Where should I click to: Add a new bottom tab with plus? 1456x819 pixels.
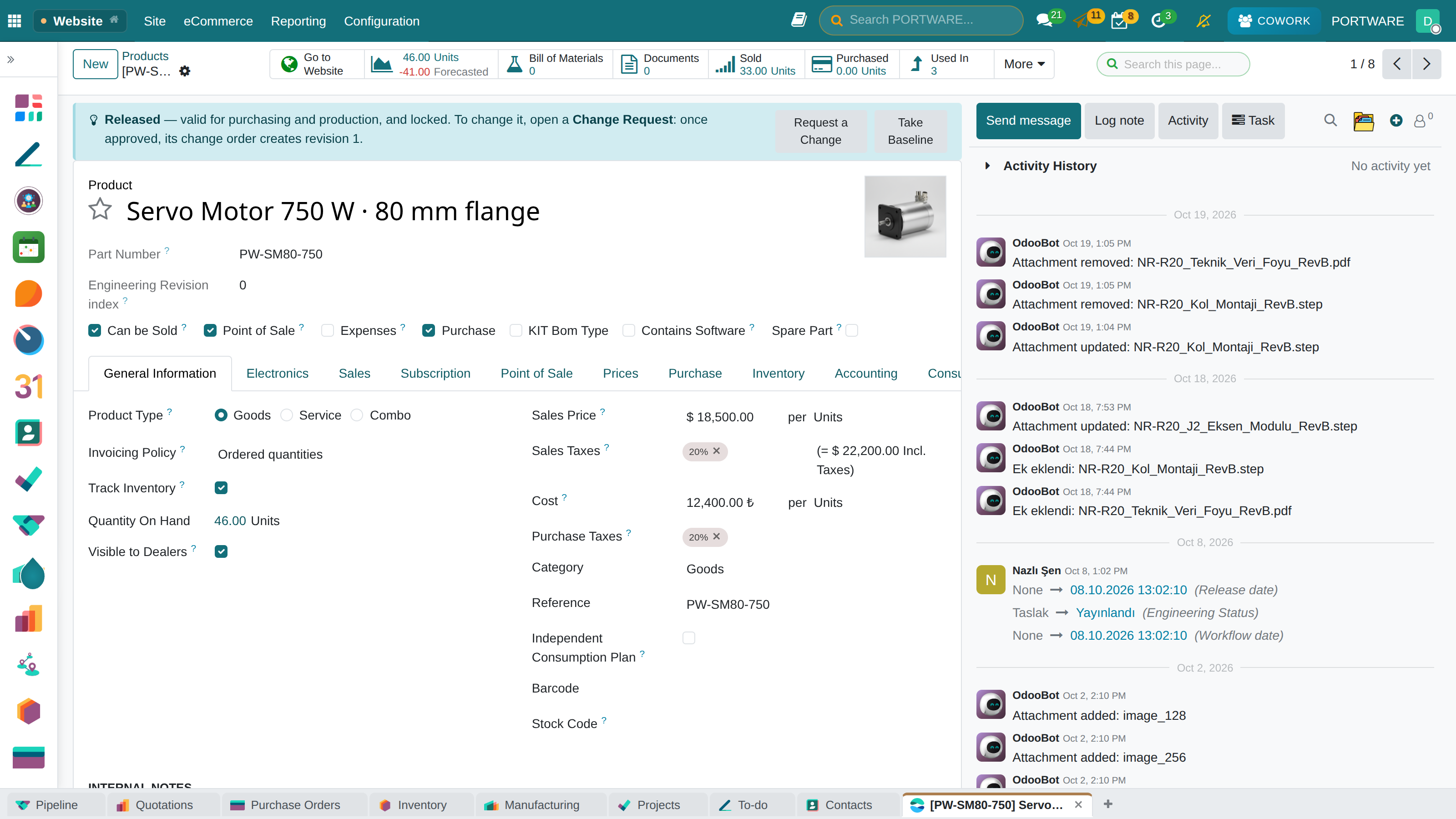[1108, 804]
